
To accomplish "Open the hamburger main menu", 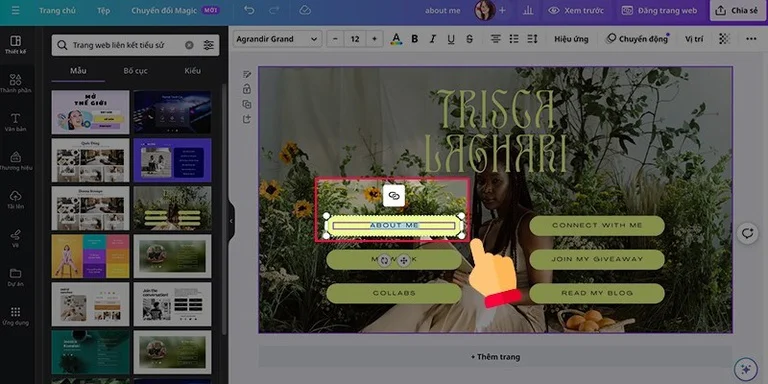I will tap(16, 10).
